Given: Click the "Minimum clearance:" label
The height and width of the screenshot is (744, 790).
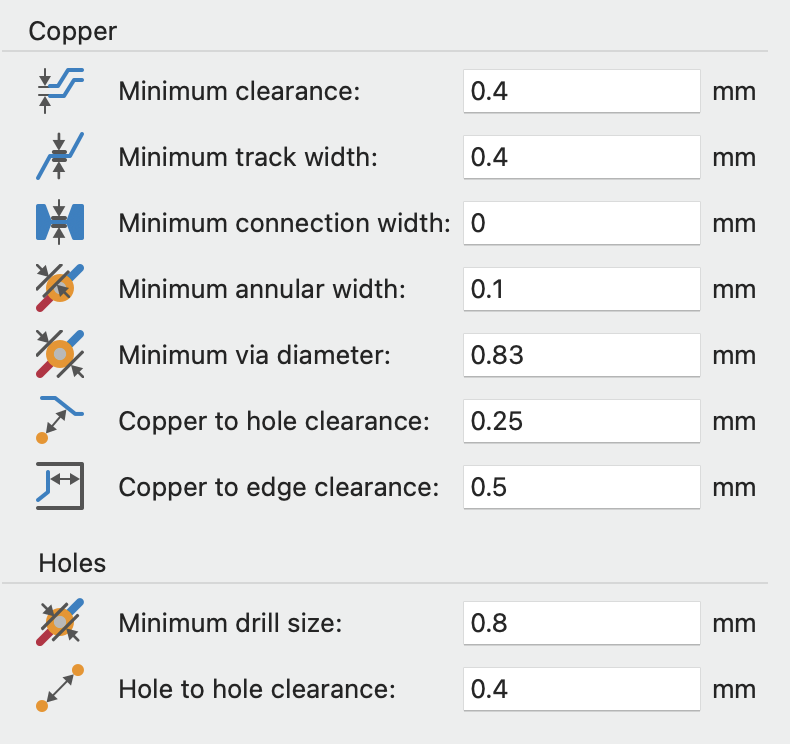Looking at the screenshot, I should pyautogui.click(x=239, y=92).
